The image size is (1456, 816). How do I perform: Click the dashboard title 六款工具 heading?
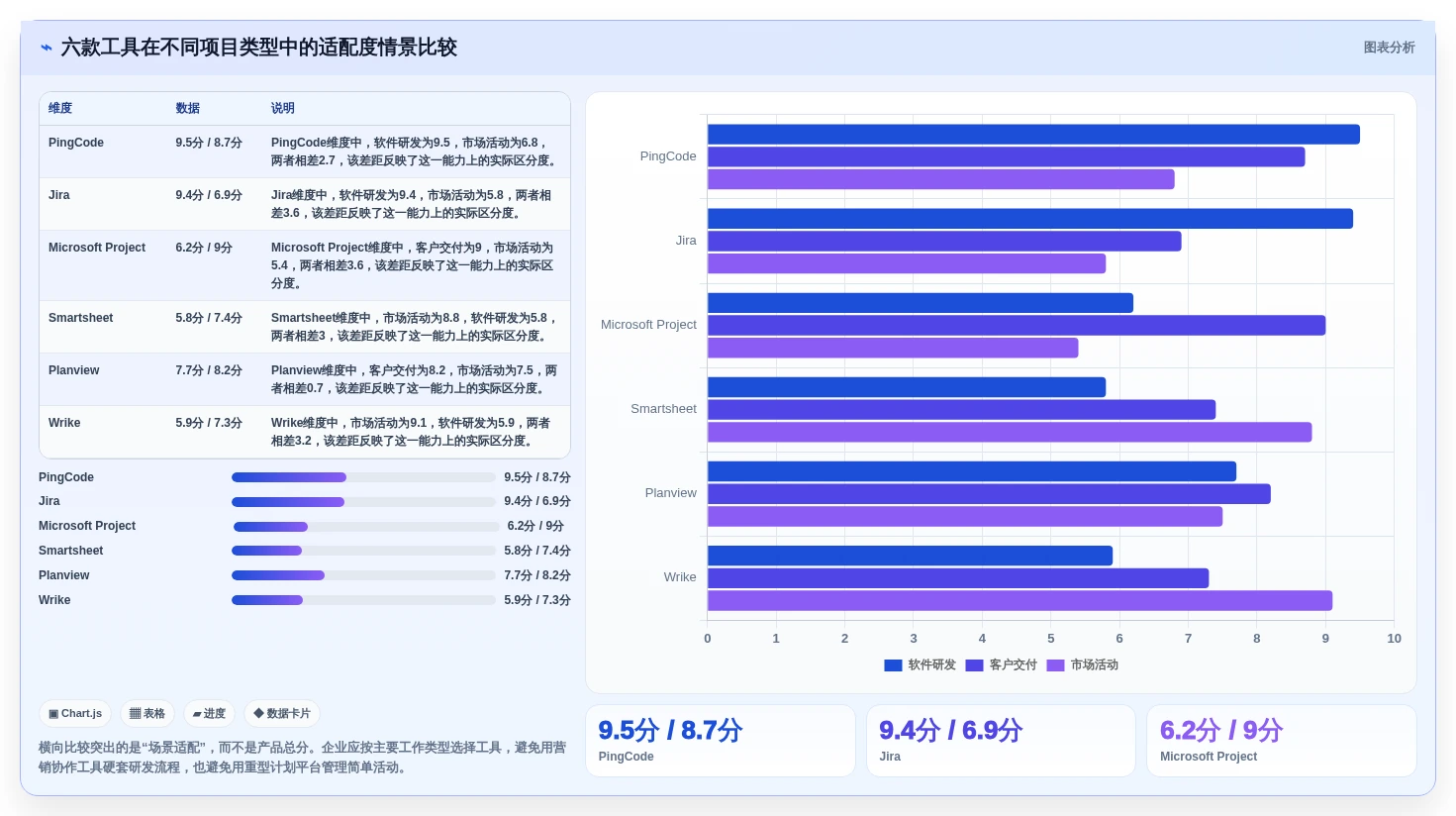(258, 48)
